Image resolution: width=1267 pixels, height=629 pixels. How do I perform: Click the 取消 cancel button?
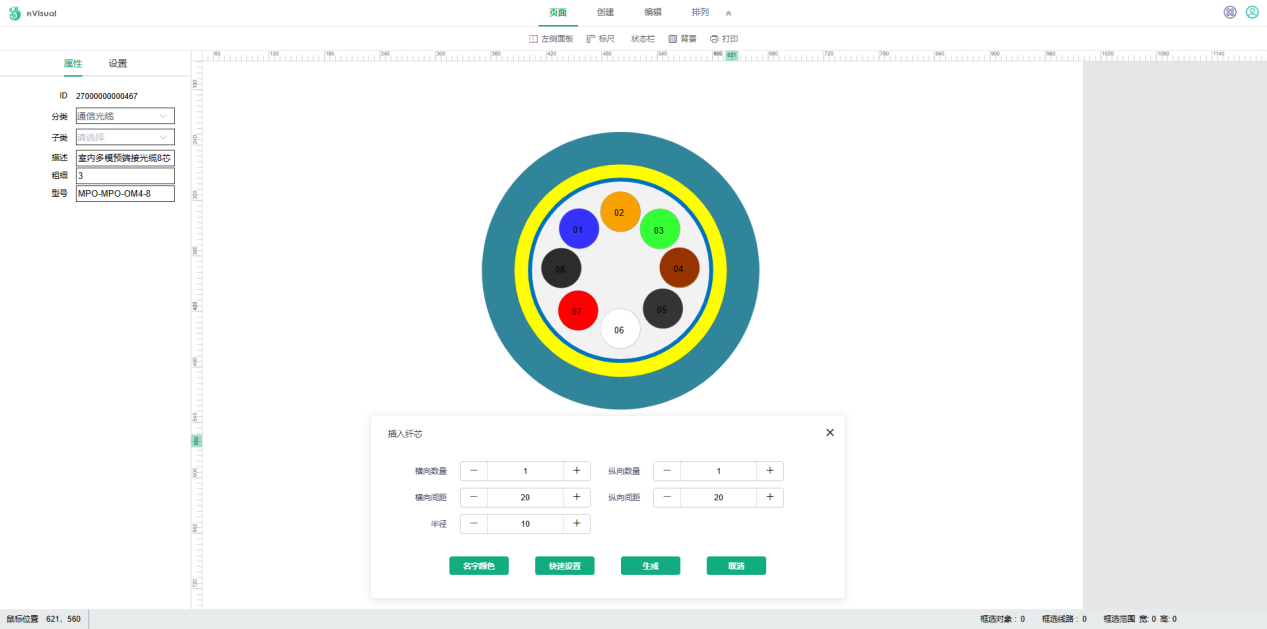[736, 566]
